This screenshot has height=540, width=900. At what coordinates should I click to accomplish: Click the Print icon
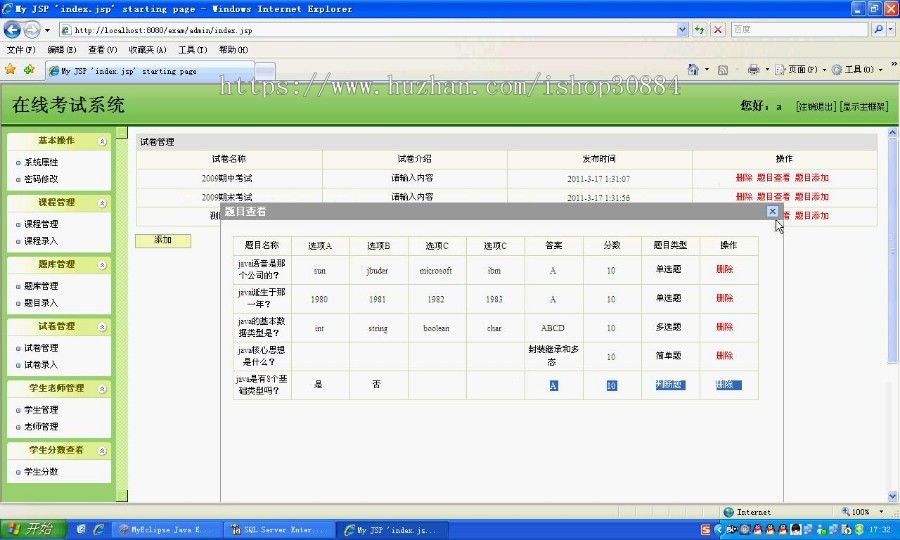pyautogui.click(x=753, y=69)
